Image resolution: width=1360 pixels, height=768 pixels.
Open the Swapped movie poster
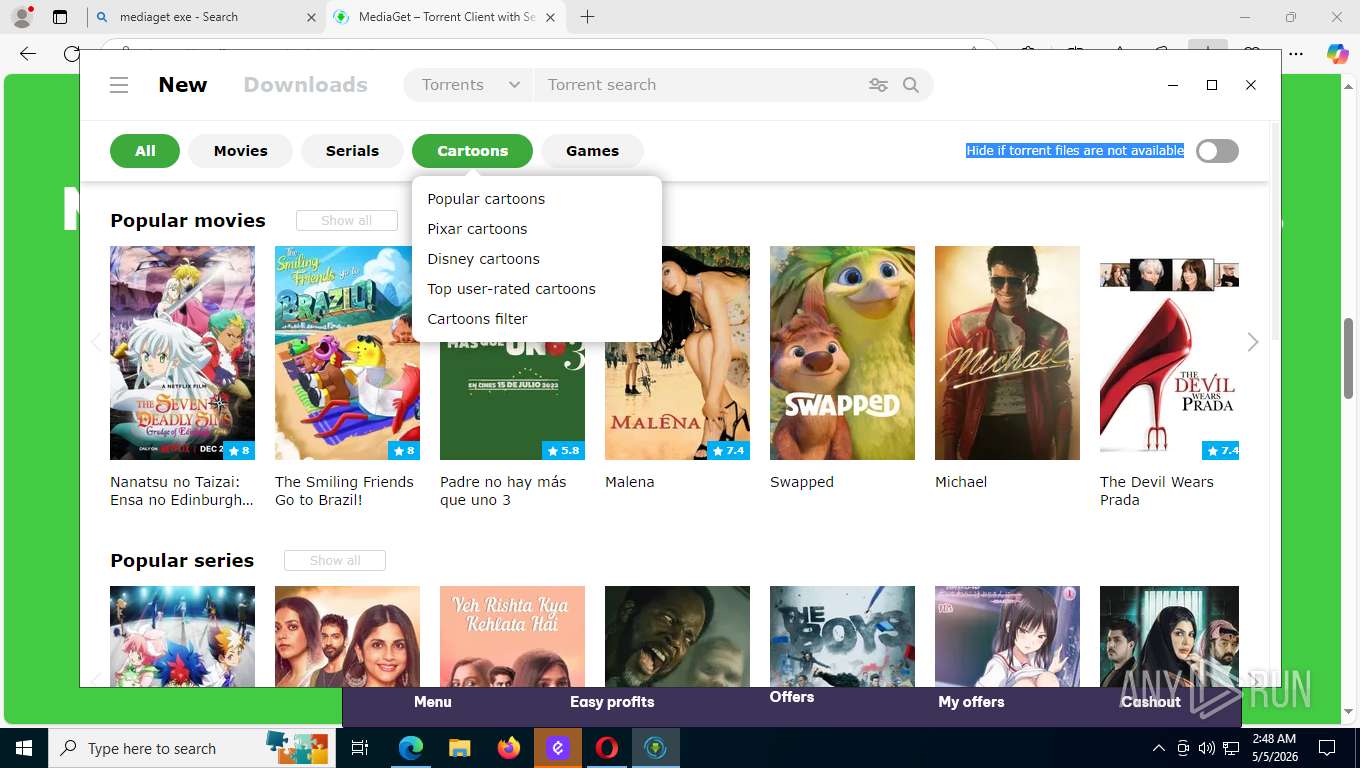tap(842, 353)
